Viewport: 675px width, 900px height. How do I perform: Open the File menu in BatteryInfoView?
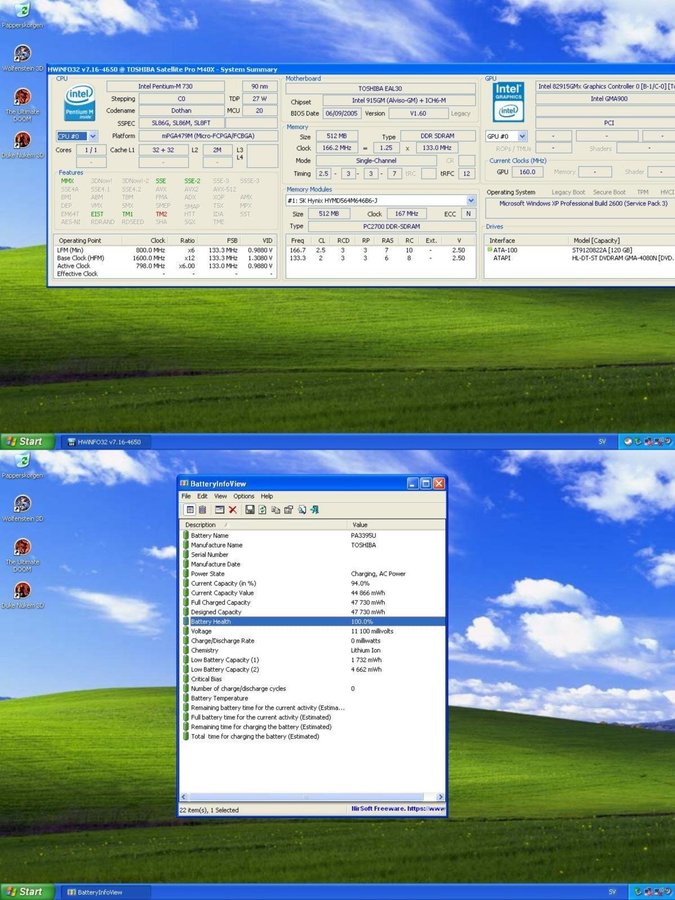click(x=186, y=496)
